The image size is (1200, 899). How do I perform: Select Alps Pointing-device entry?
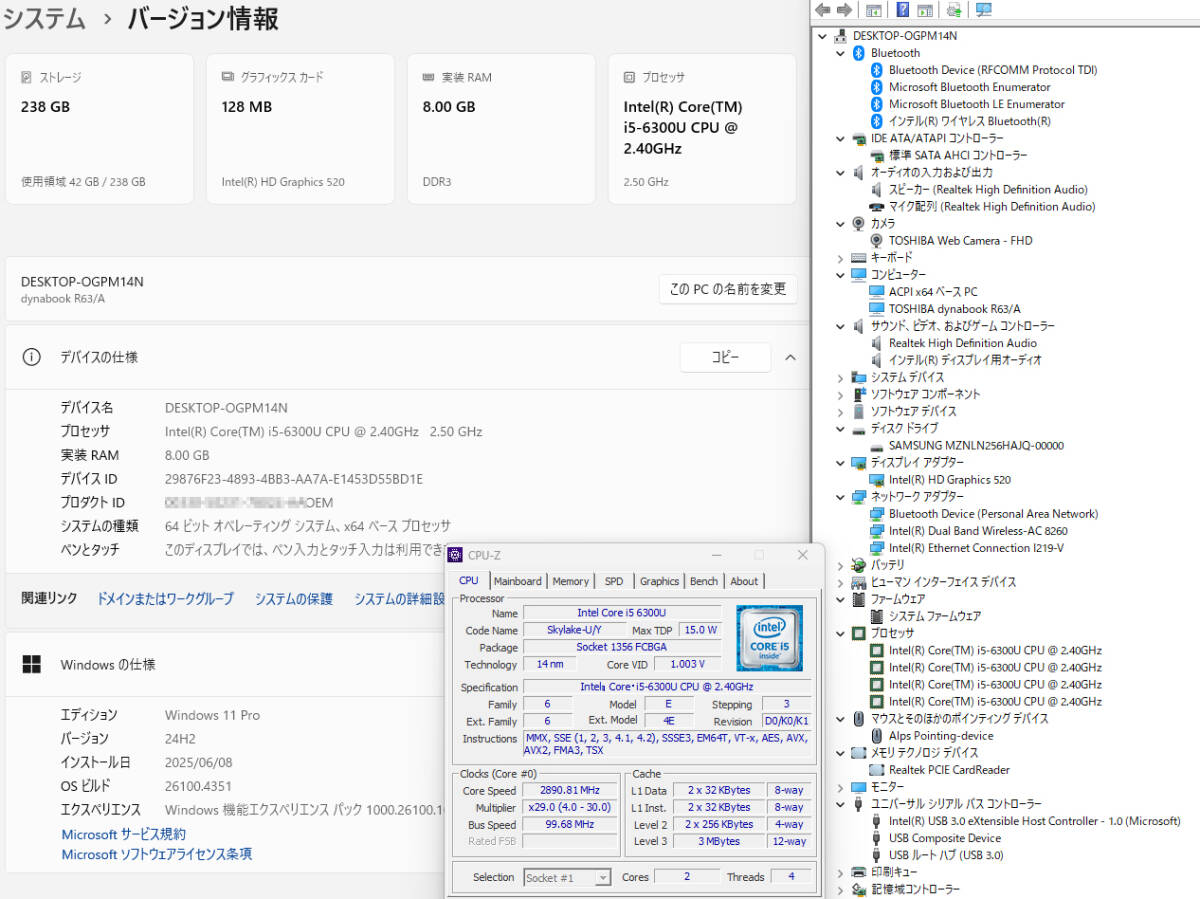941,736
